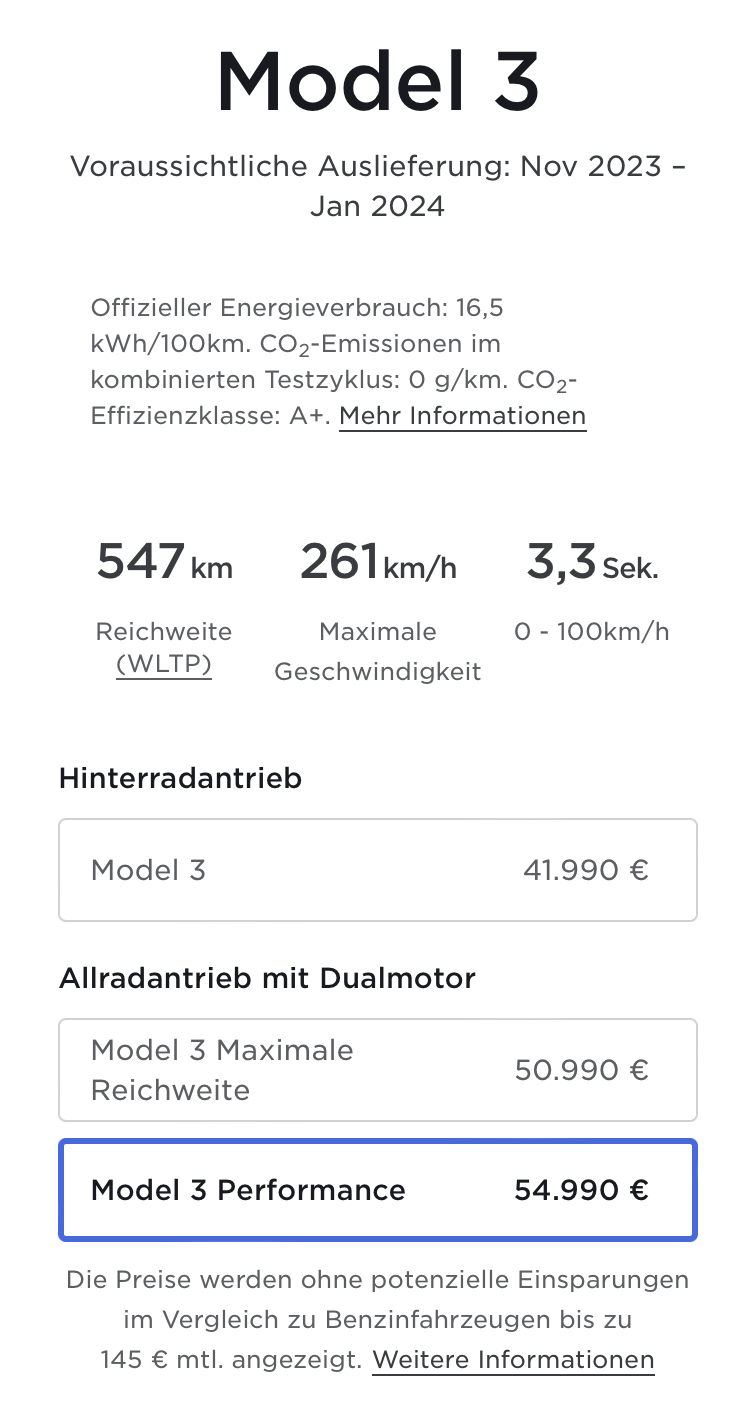Click the Model 3 page title

click(377, 82)
